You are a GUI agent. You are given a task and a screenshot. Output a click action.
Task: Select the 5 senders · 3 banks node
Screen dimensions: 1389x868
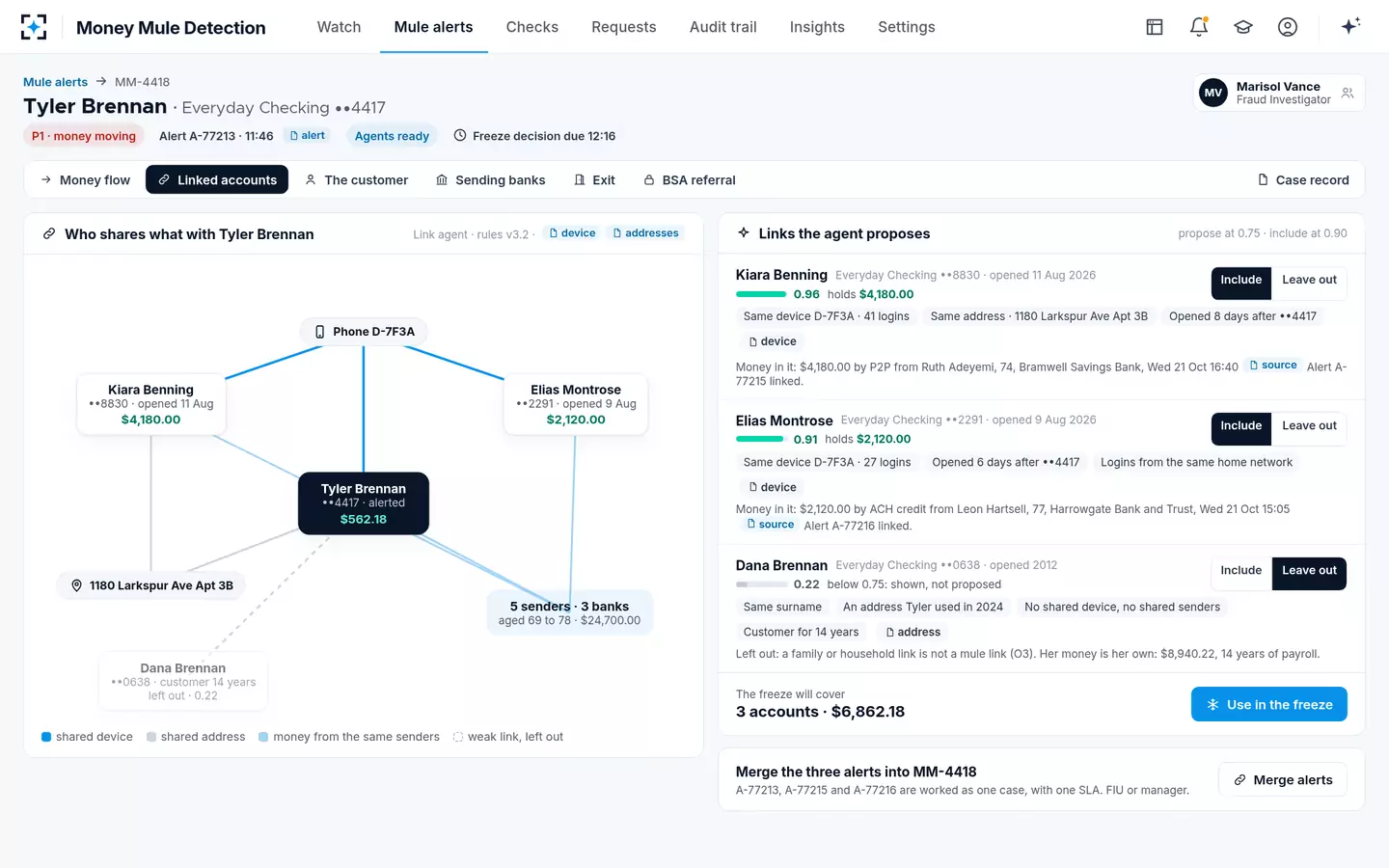tap(569, 613)
